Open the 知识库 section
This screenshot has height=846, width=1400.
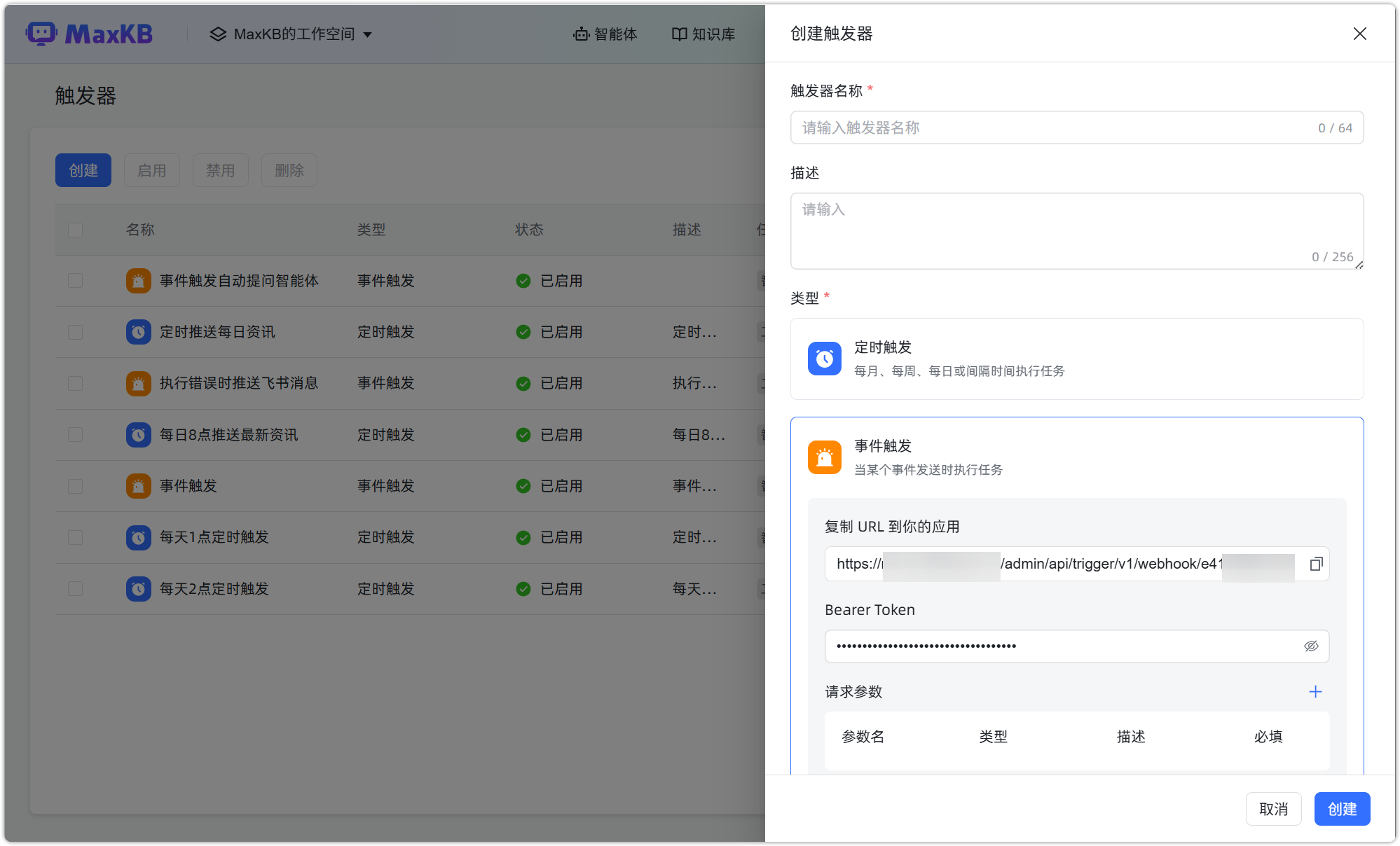[x=703, y=33]
